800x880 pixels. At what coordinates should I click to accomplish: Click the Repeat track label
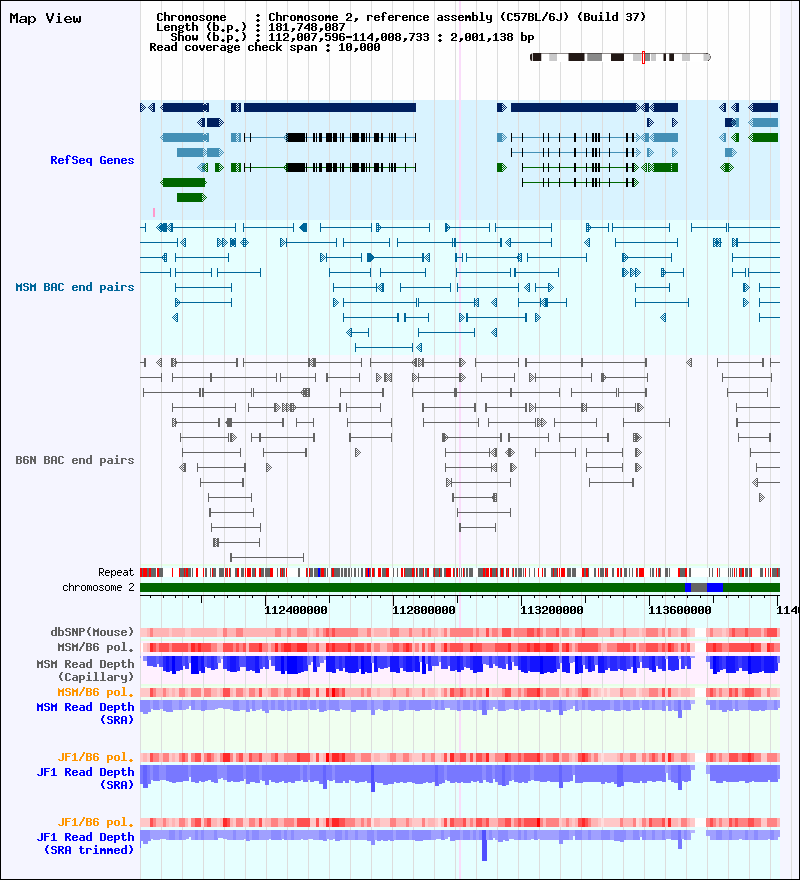(116, 572)
